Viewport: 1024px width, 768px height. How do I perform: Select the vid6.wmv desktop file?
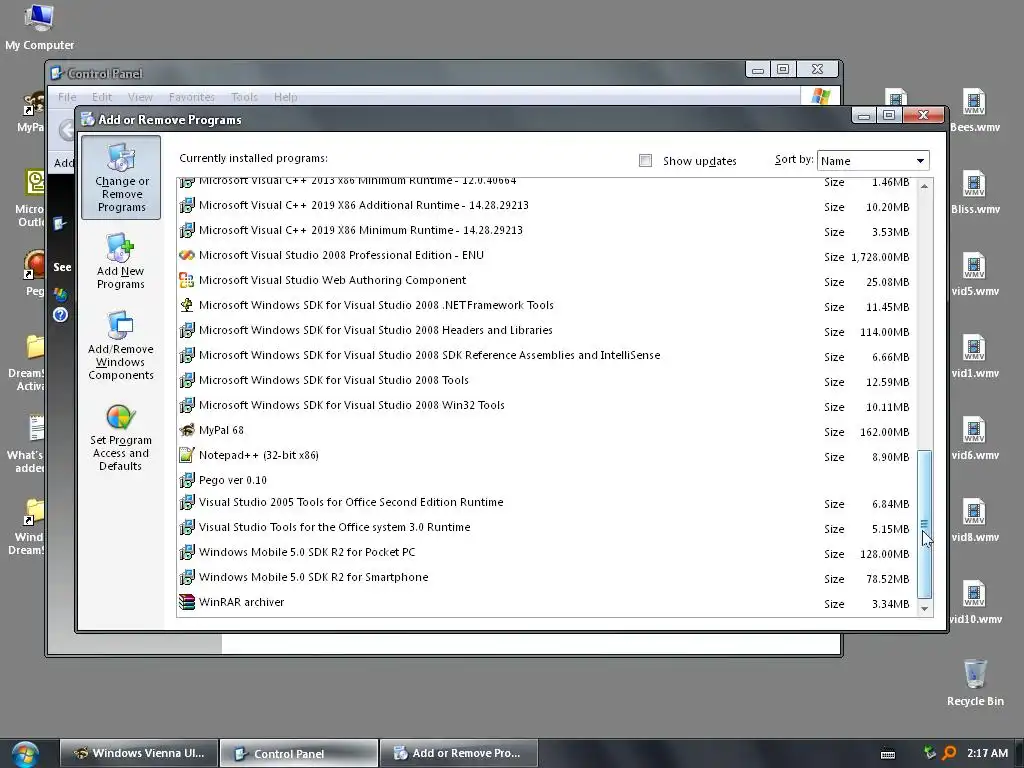point(974,438)
